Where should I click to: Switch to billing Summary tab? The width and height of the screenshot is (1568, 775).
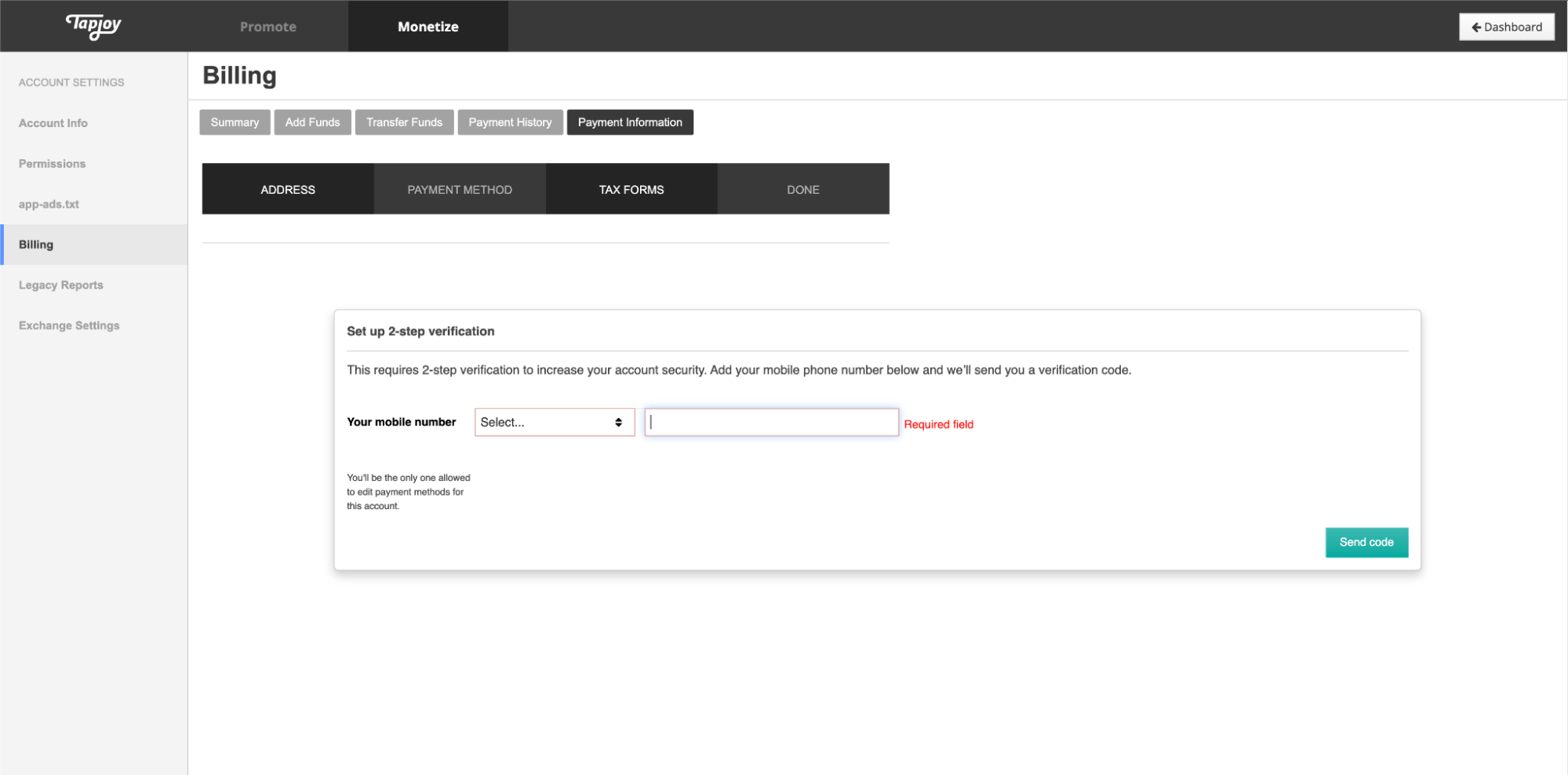pos(235,122)
